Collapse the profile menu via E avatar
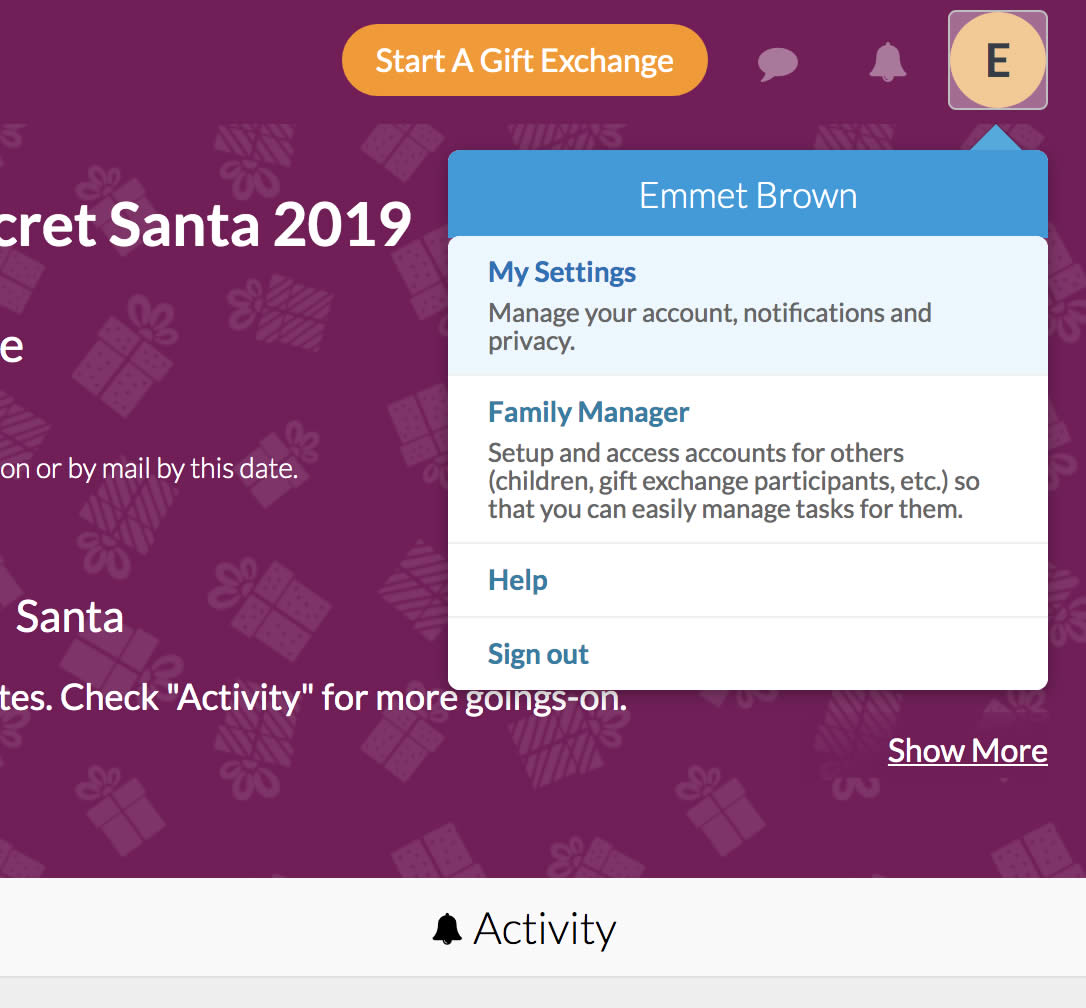 coord(997,61)
